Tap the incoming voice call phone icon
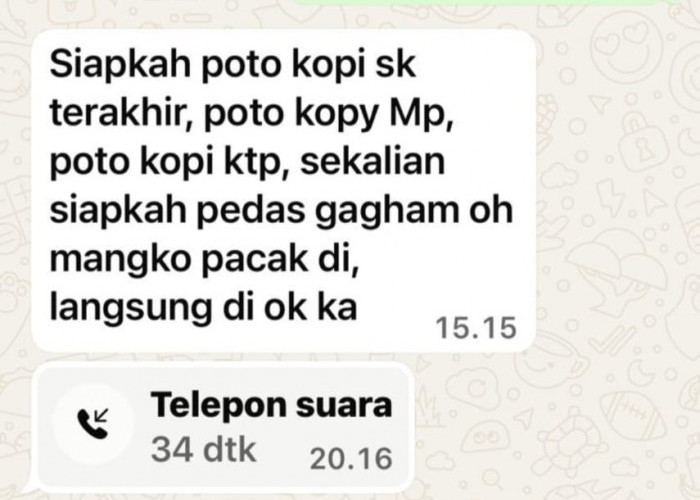The image size is (700, 500). coord(93,423)
